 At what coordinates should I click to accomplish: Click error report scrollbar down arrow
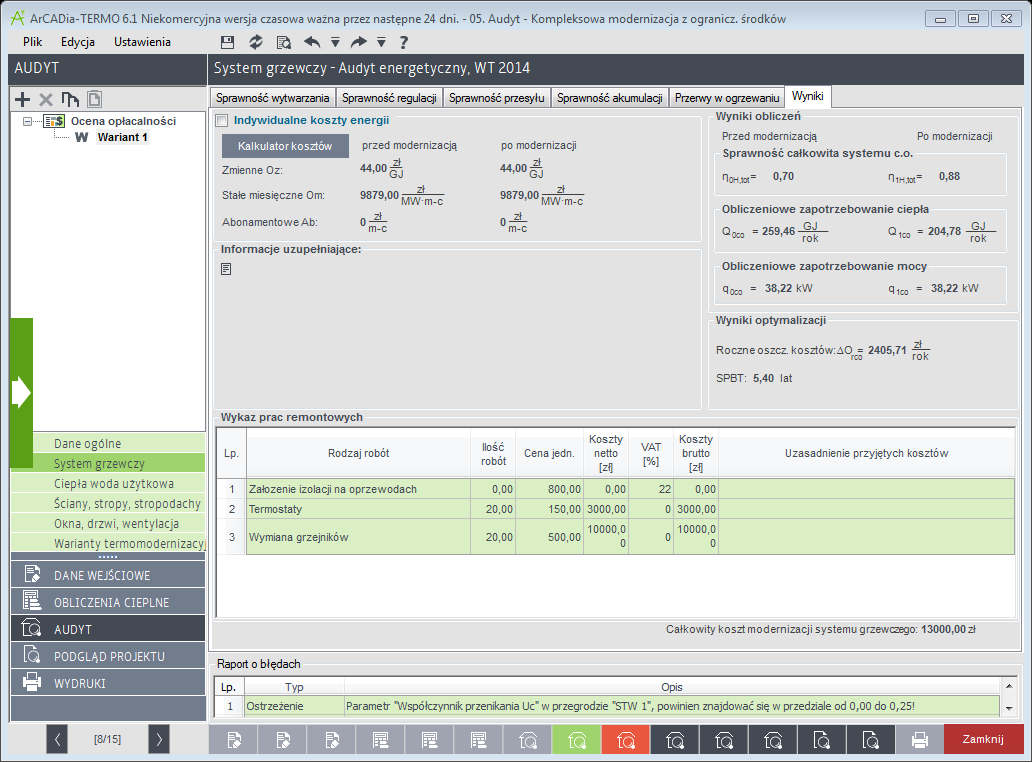1009,709
